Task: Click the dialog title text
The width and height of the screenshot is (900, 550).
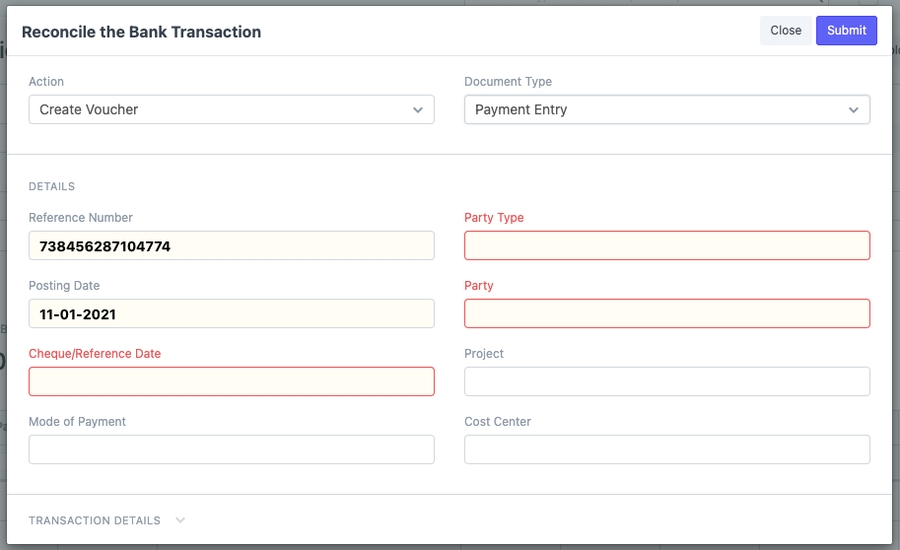Action: coord(141,32)
